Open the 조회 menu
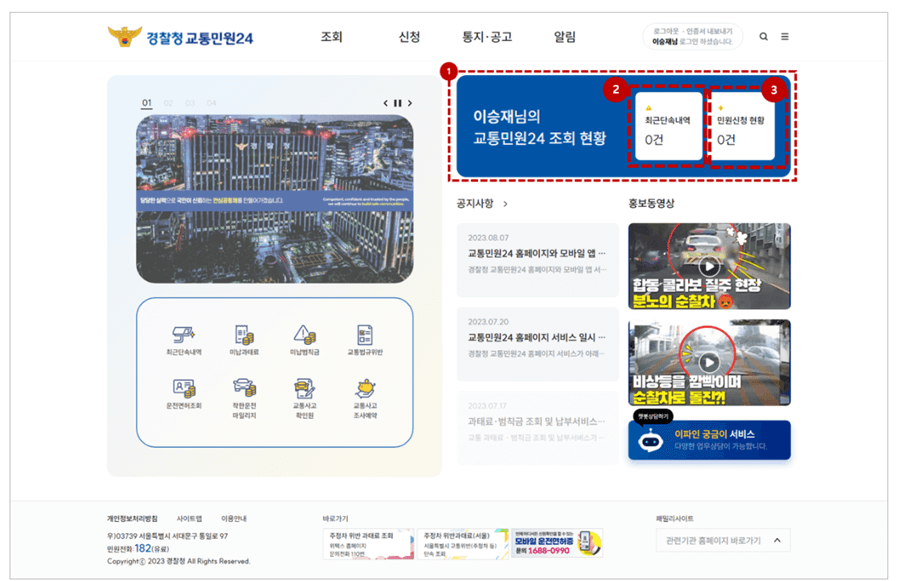The width and height of the screenshot is (901, 581). pyautogui.click(x=332, y=37)
